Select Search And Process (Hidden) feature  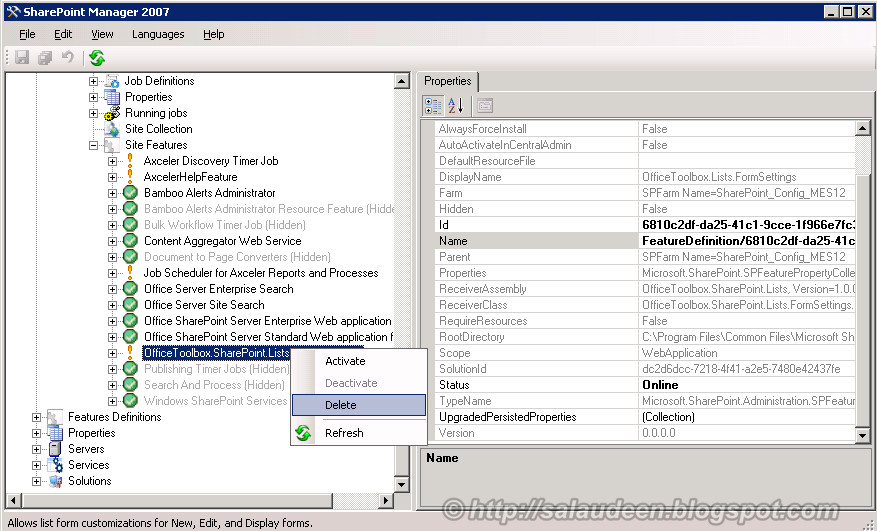click(214, 385)
